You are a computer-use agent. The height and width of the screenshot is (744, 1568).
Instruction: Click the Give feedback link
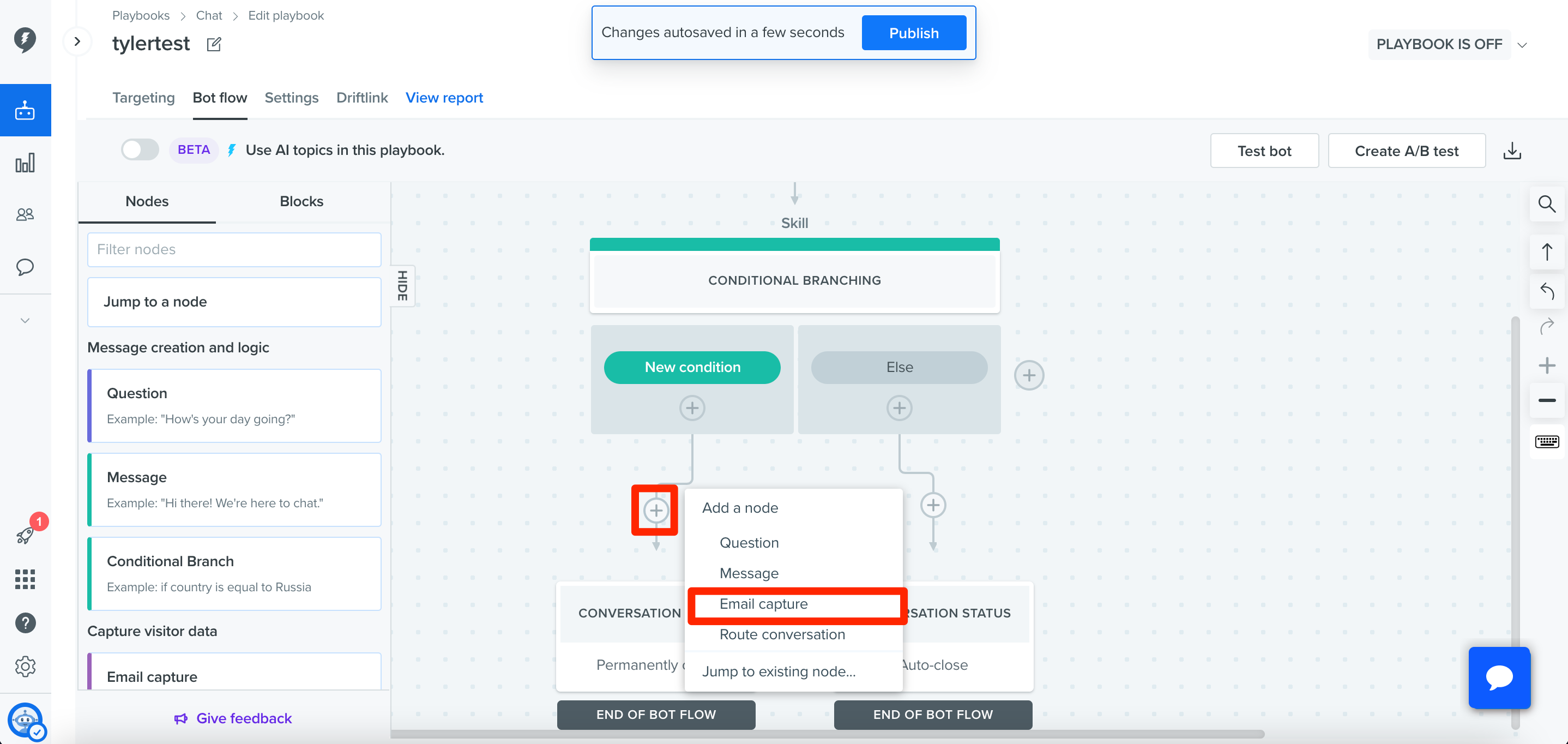tap(233, 718)
